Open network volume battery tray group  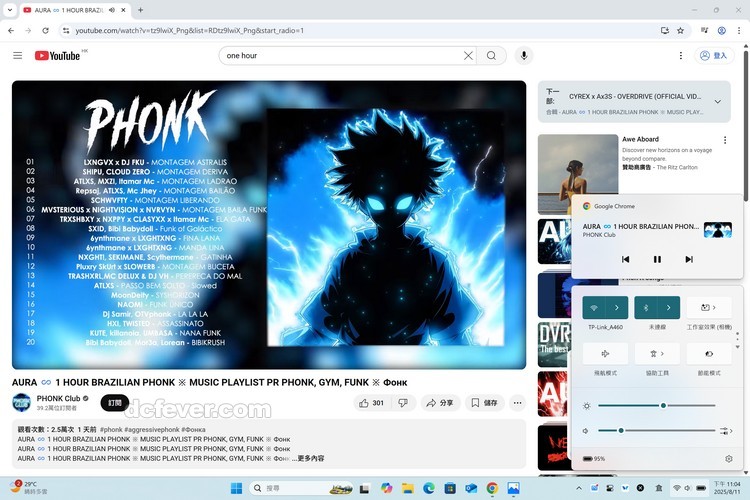689,488
